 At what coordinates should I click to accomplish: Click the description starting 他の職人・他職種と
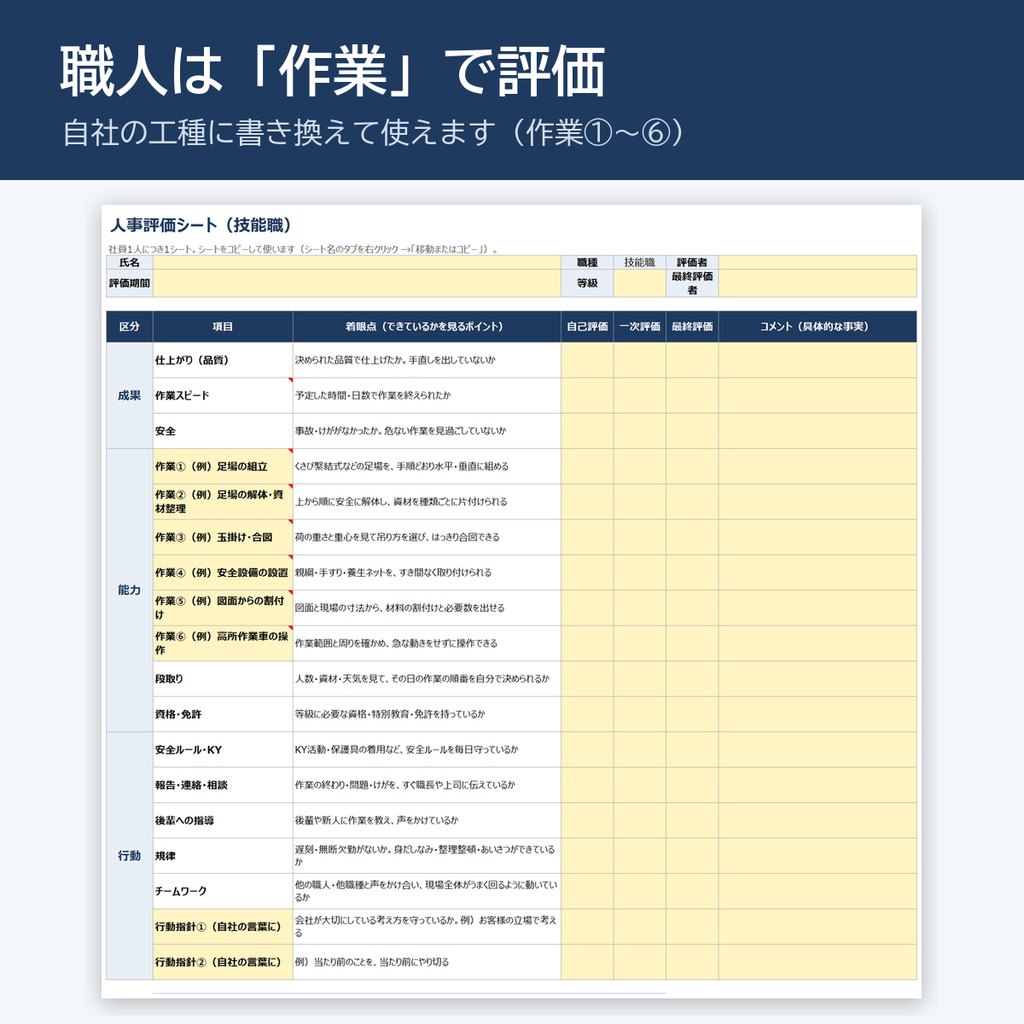pos(426,891)
